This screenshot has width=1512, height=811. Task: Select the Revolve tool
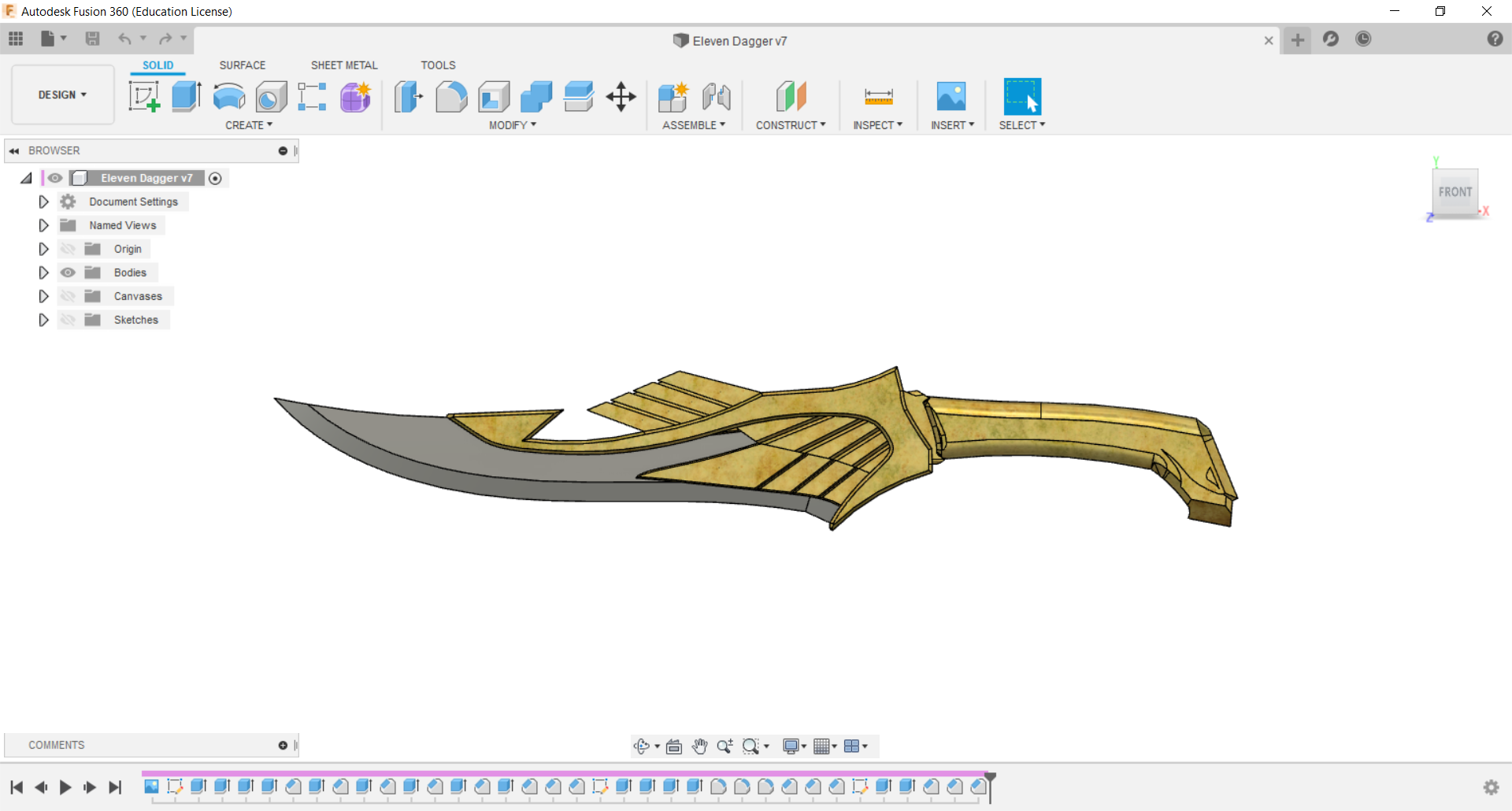229,97
